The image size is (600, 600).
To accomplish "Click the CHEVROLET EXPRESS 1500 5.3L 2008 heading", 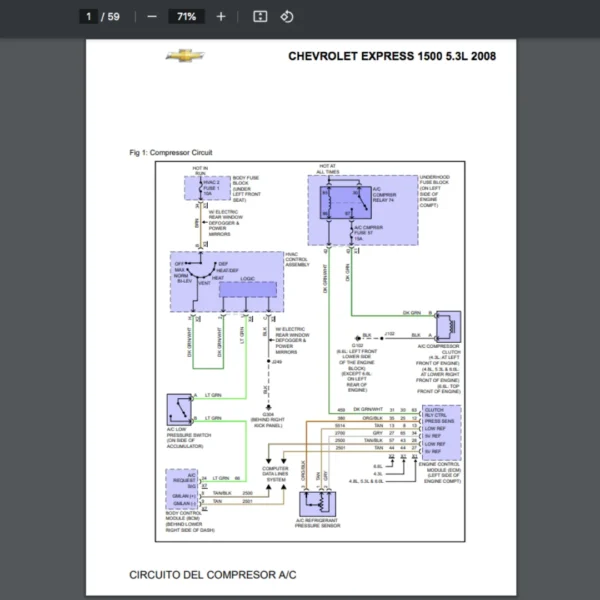I will [x=391, y=56].
